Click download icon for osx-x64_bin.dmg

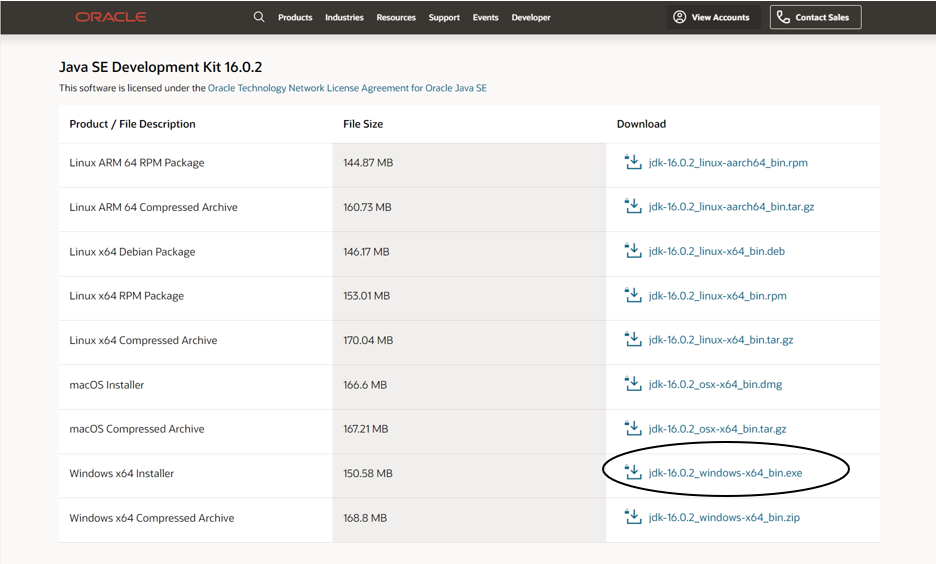coord(633,384)
